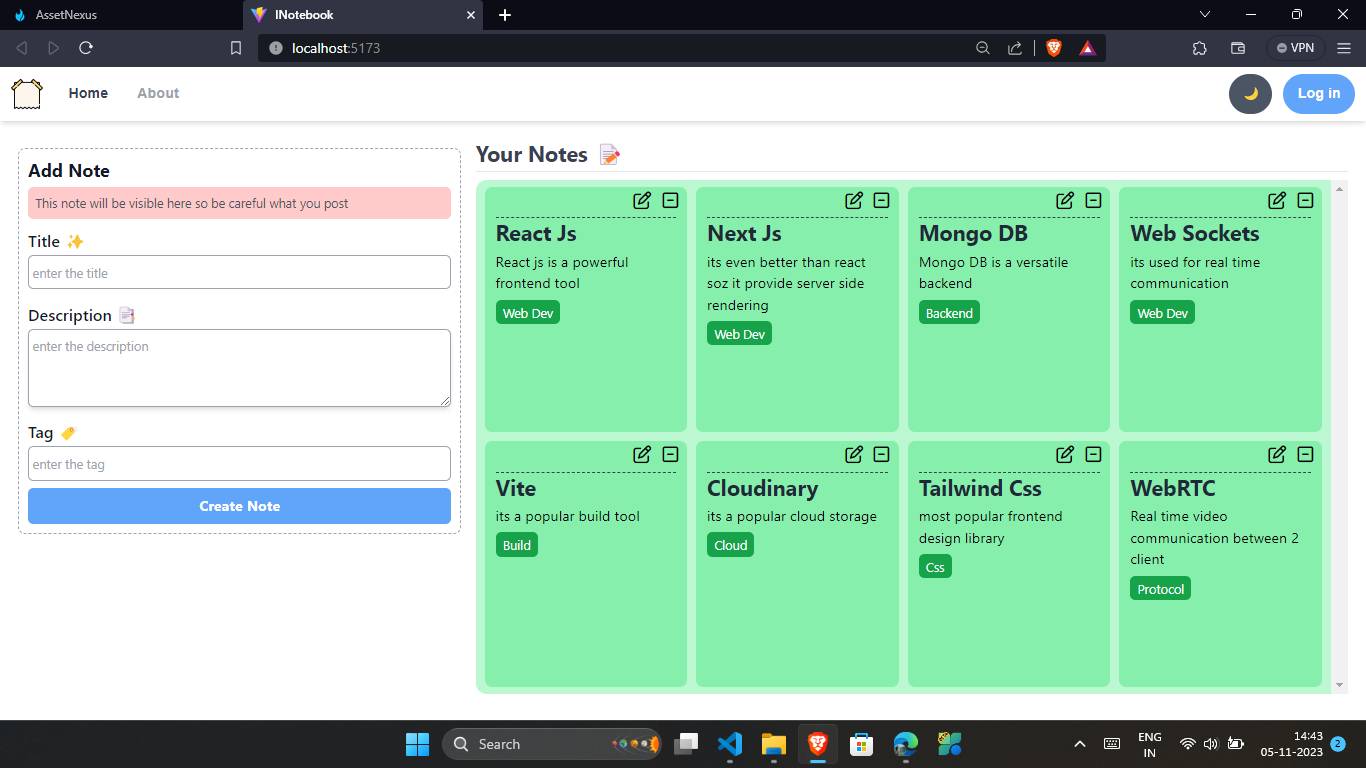
Task: Delete the Web Sockets note
Action: click(1305, 200)
